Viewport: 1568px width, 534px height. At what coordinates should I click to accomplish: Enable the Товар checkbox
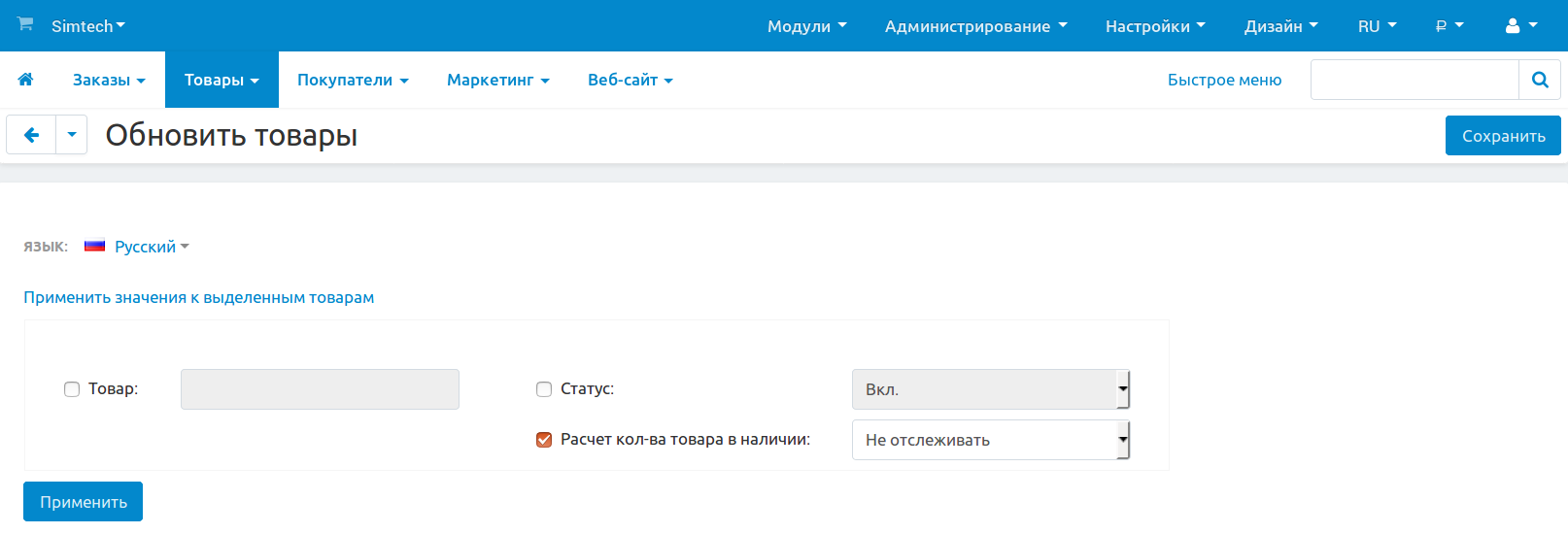[x=72, y=389]
